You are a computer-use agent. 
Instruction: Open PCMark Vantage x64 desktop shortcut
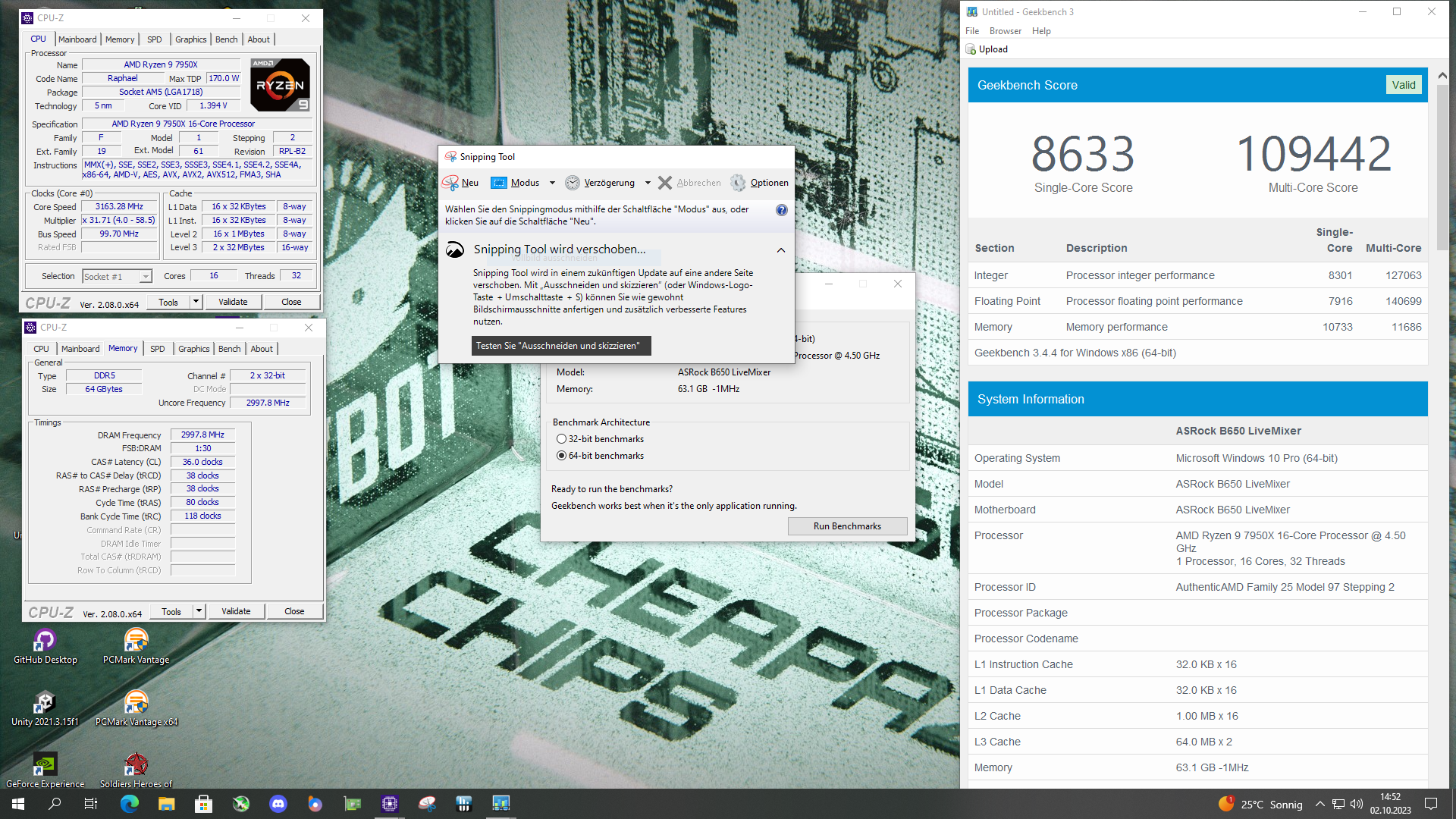(x=136, y=703)
